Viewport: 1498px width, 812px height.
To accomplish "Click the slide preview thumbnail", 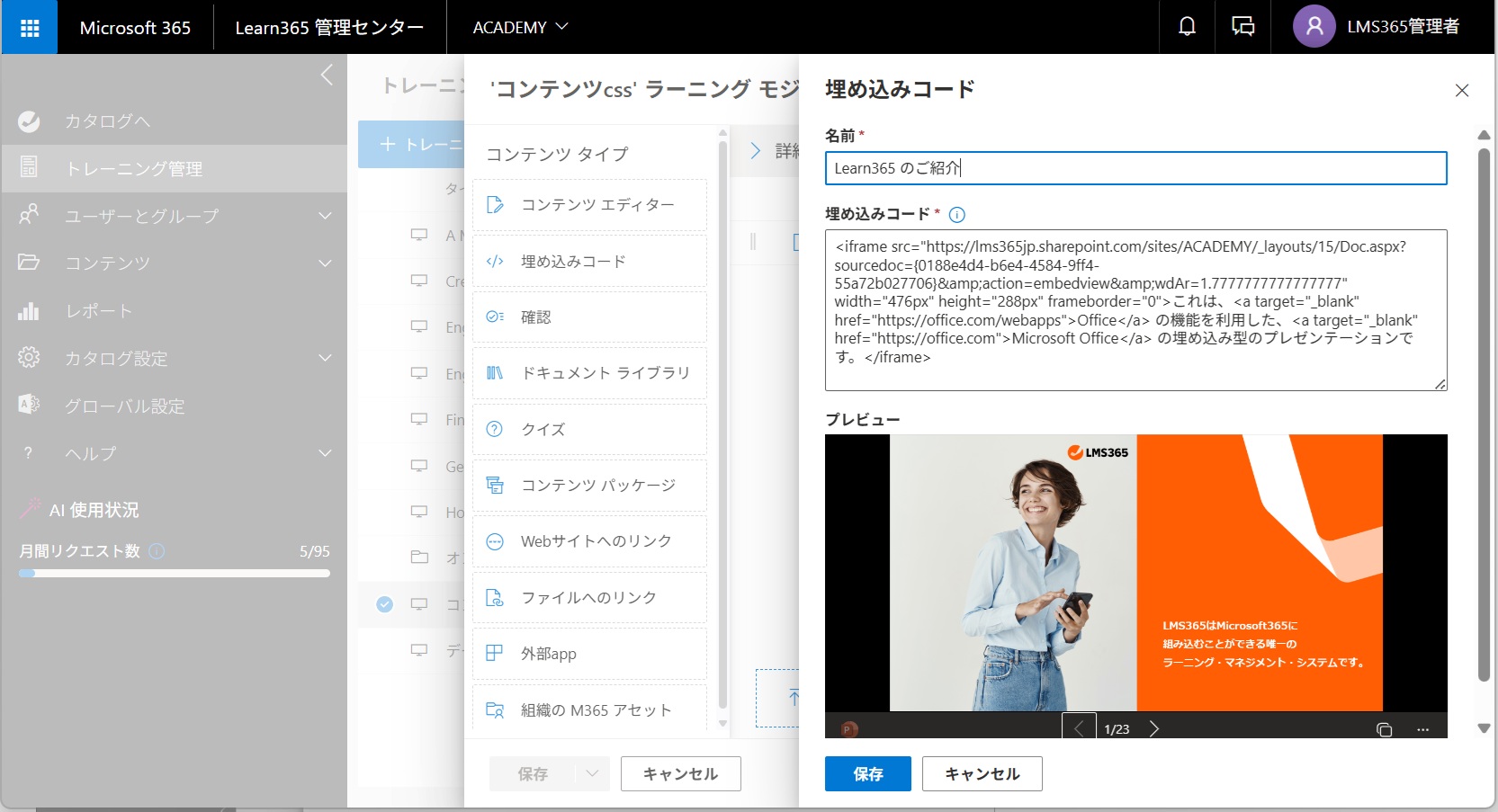I will (1135, 573).
